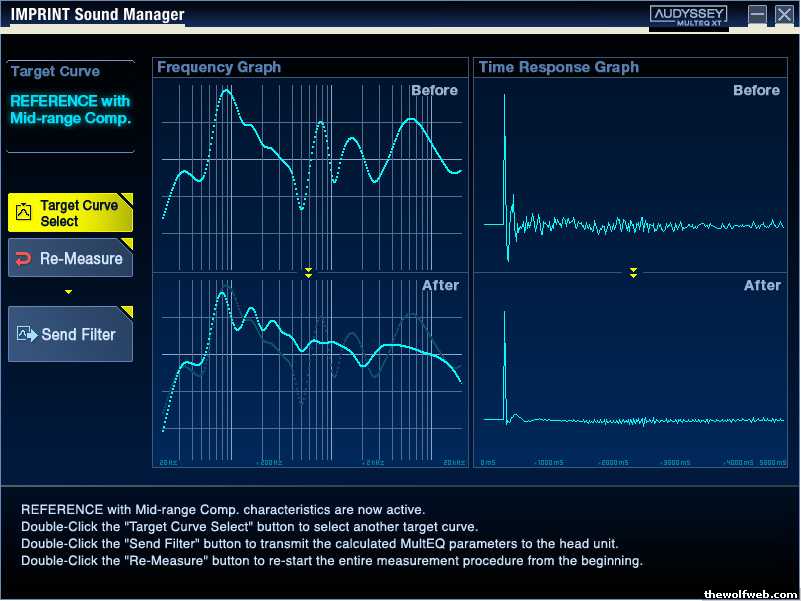Click the Audyssey MultEQ XT logo
This screenshot has width=801, height=601.
[x=689, y=16]
